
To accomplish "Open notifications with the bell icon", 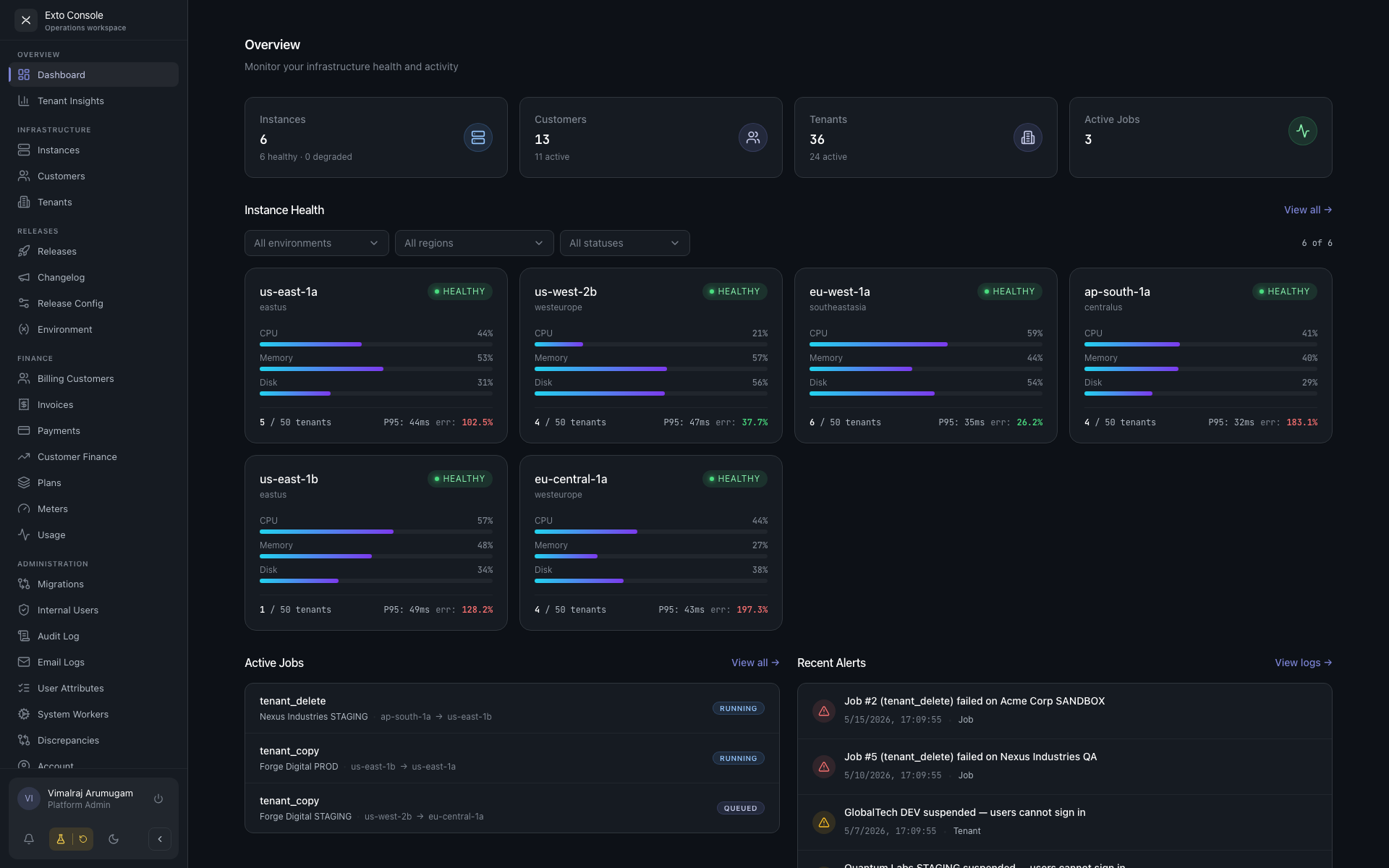I will tap(29, 839).
